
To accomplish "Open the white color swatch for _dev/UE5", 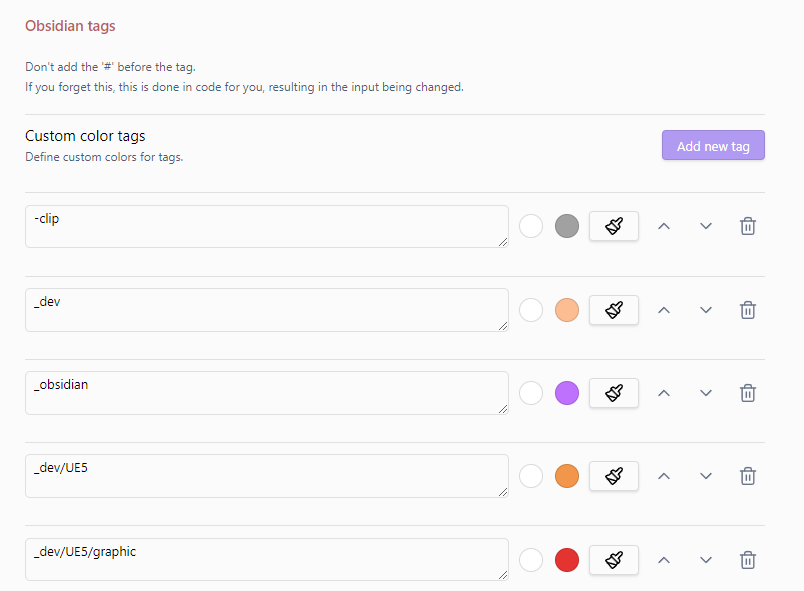I will pos(531,476).
